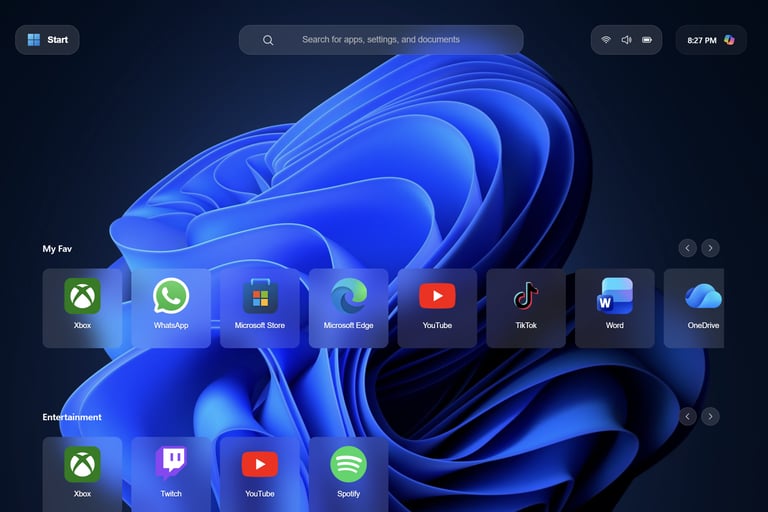Go to previous page of My Fav
Screen dimensions: 768x512
(x=688, y=248)
